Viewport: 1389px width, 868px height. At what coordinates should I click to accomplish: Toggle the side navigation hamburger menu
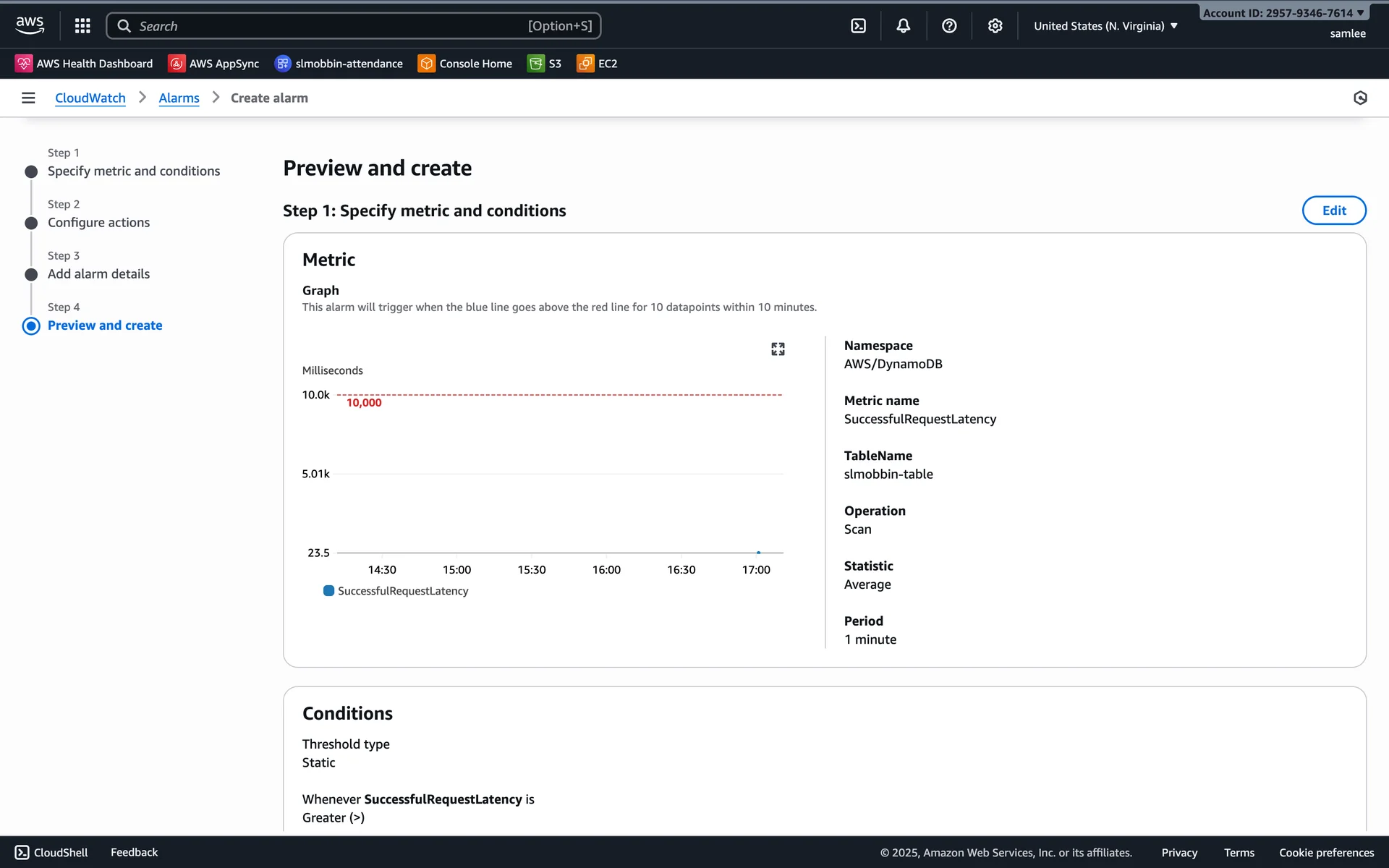click(x=28, y=98)
